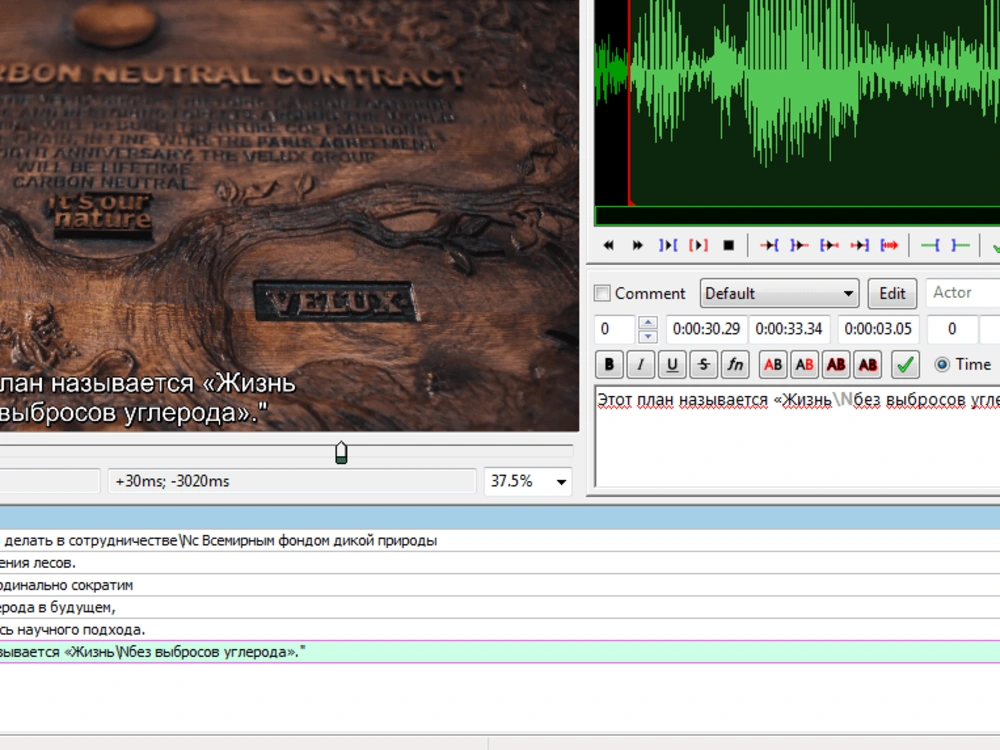This screenshot has width=1000, height=750.
Task: Increase layer with the up spinner arrow
Action: [x=647, y=323]
